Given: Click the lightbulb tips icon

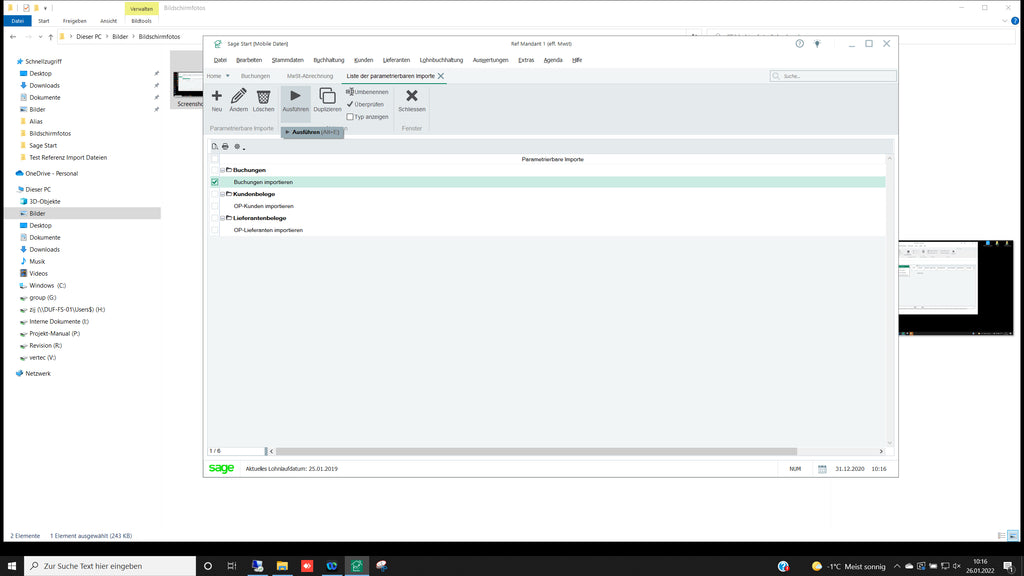Looking at the screenshot, I should 817,44.
